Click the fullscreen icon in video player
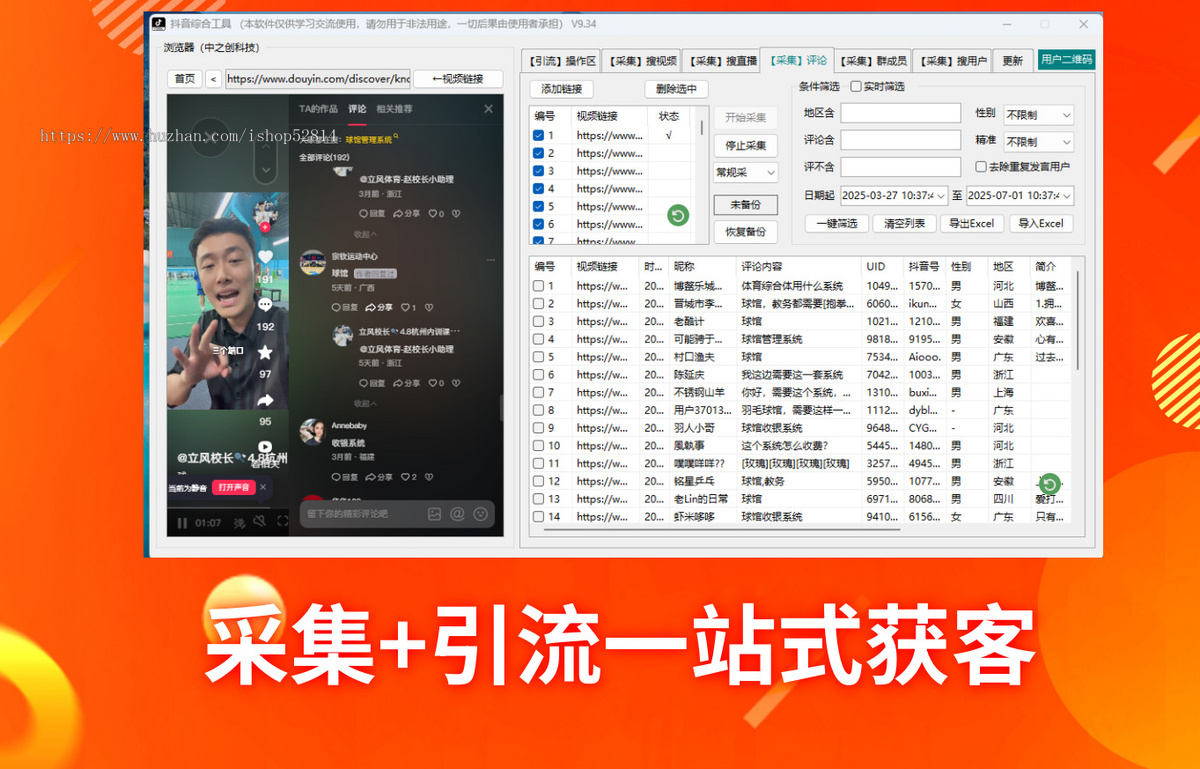The height and width of the screenshot is (769, 1200). coord(282,522)
